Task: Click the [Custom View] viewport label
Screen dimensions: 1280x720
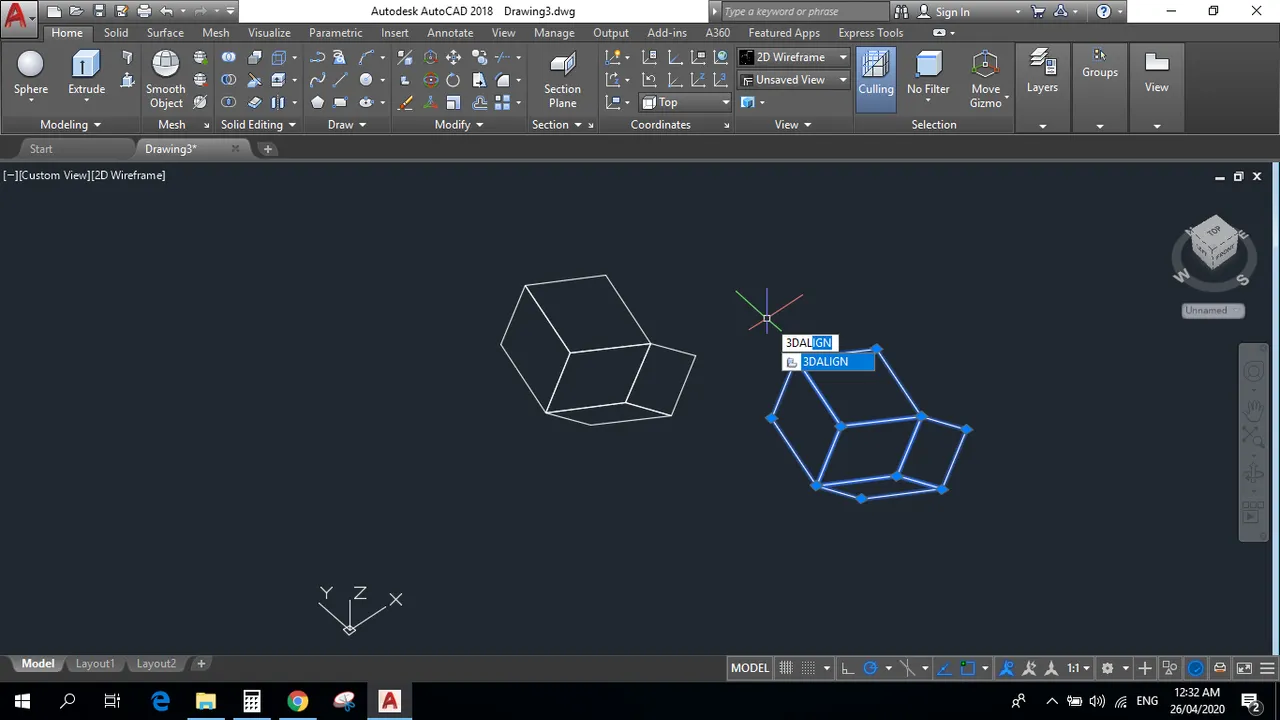Action: pos(54,175)
